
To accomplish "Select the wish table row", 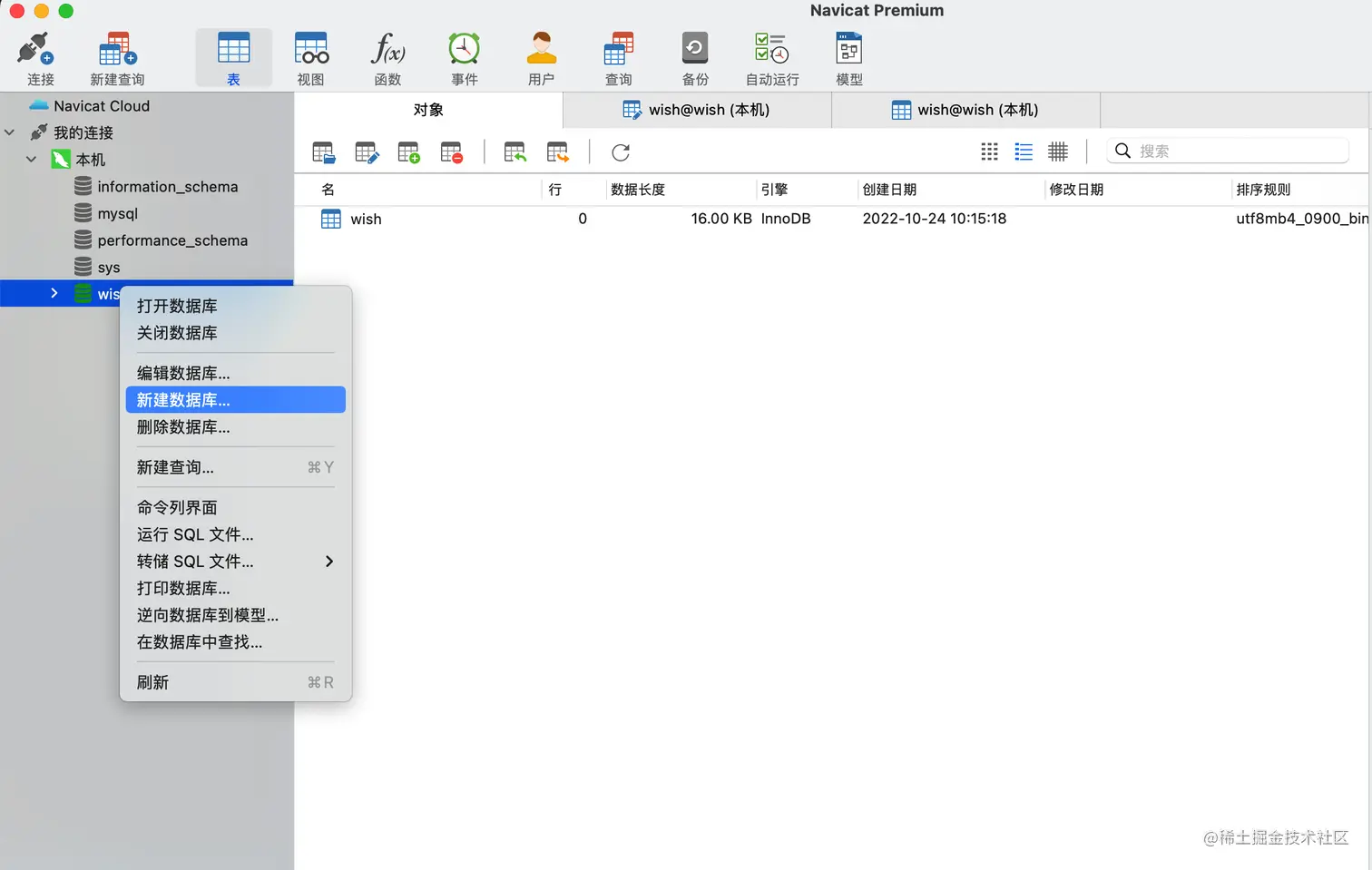I will coord(832,219).
